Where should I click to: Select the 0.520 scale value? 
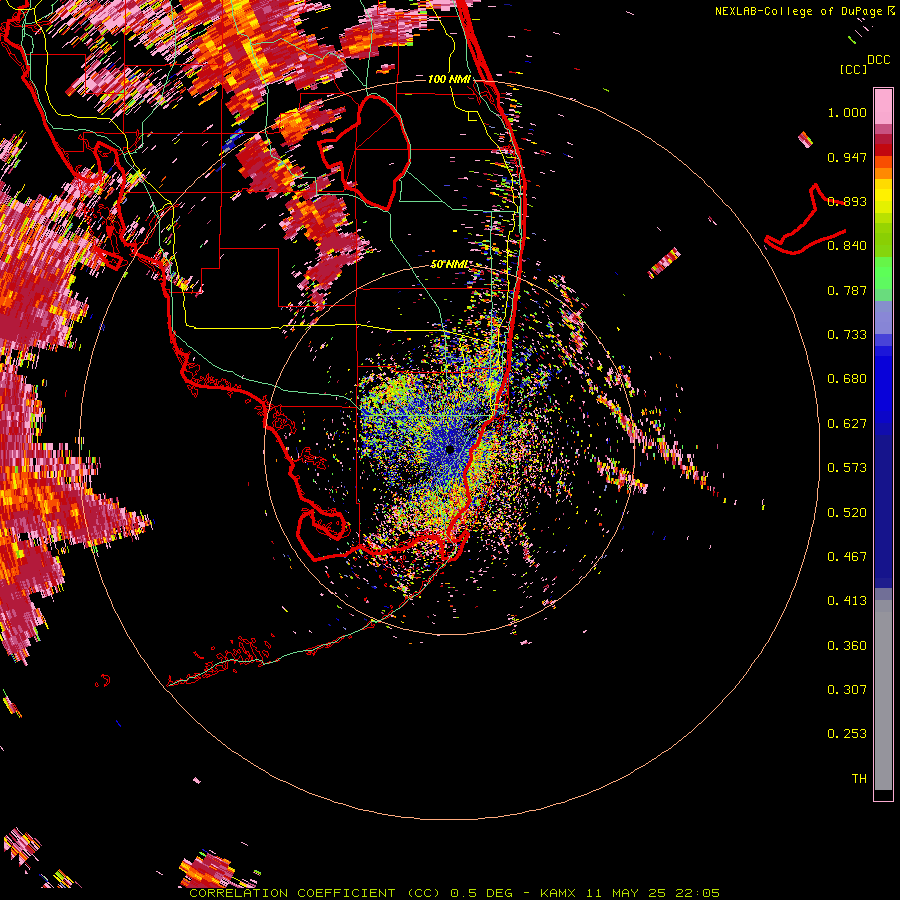[847, 513]
